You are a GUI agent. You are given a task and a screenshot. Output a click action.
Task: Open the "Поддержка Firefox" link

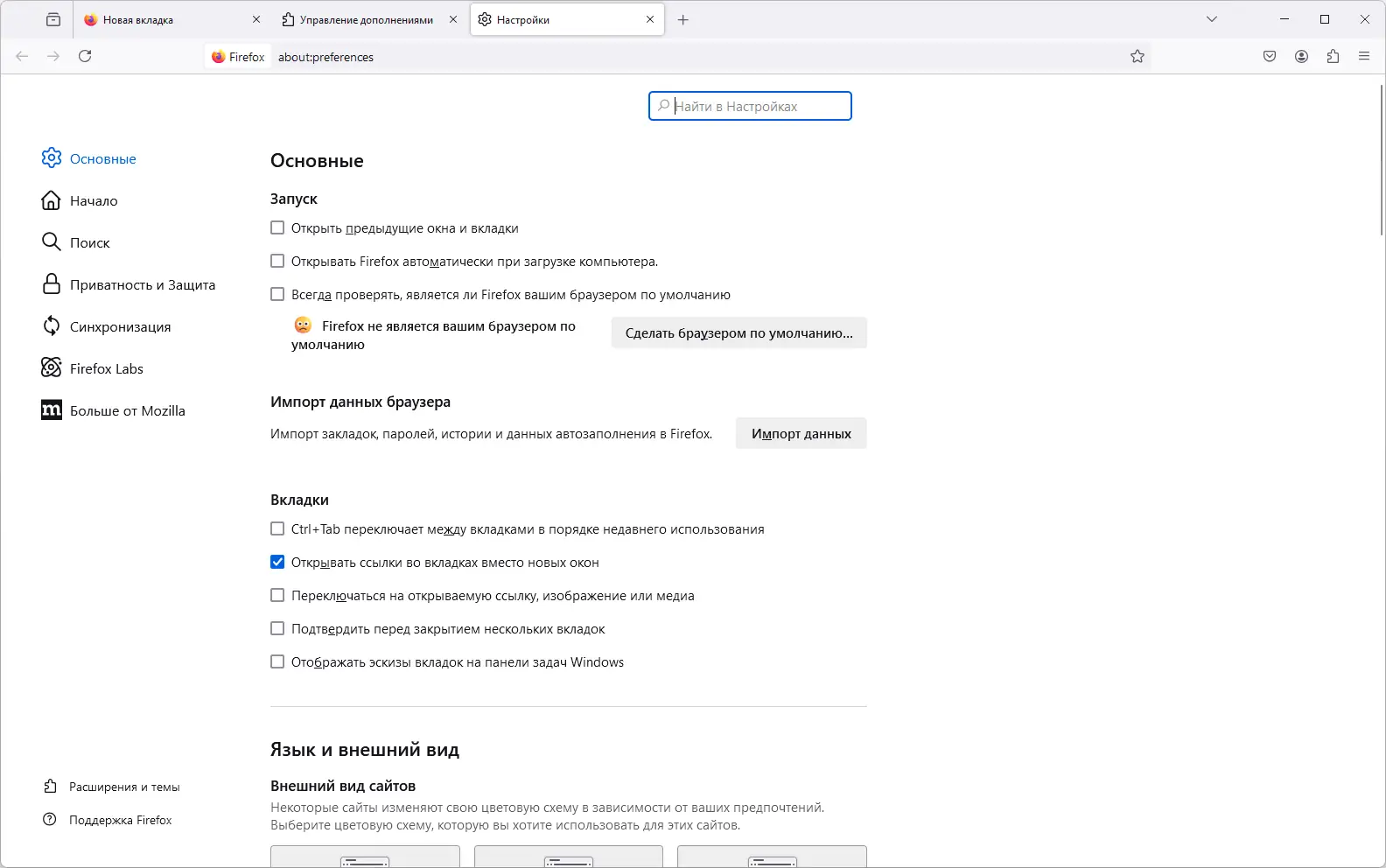click(120, 821)
